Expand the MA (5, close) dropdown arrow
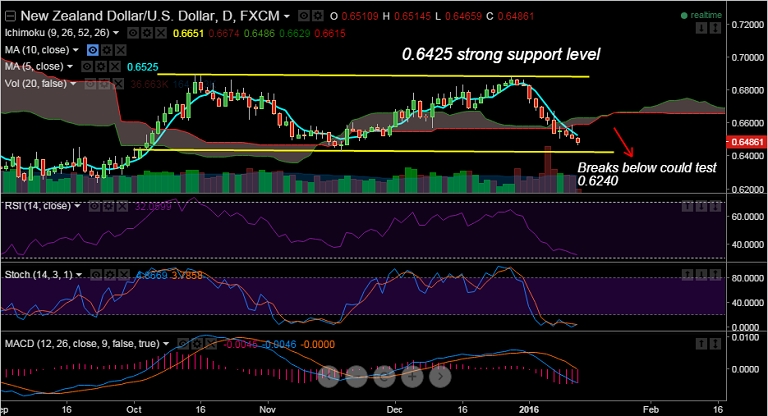The width and height of the screenshot is (768, 416). click(x=70, y=67)
